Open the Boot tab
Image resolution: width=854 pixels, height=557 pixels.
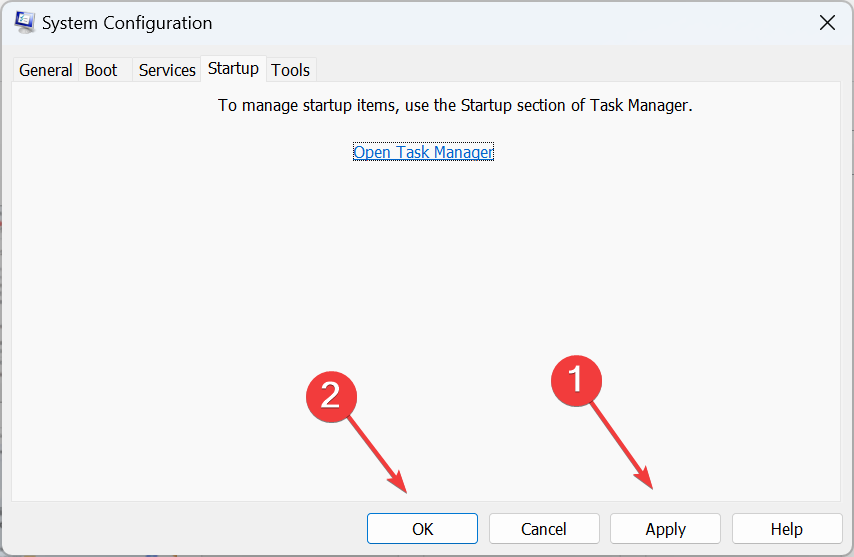(101, 70)
